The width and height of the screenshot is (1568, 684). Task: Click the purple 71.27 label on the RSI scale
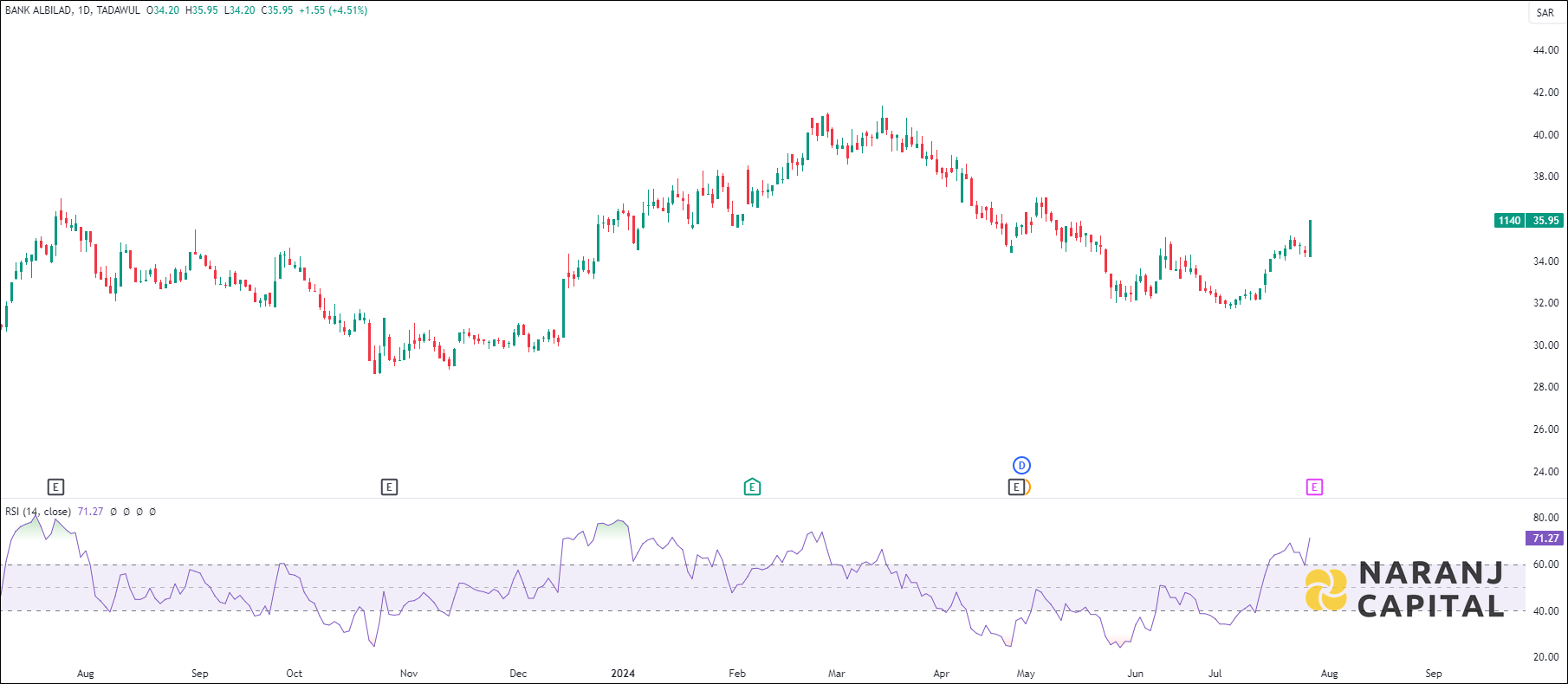[x=1545, y=539]
